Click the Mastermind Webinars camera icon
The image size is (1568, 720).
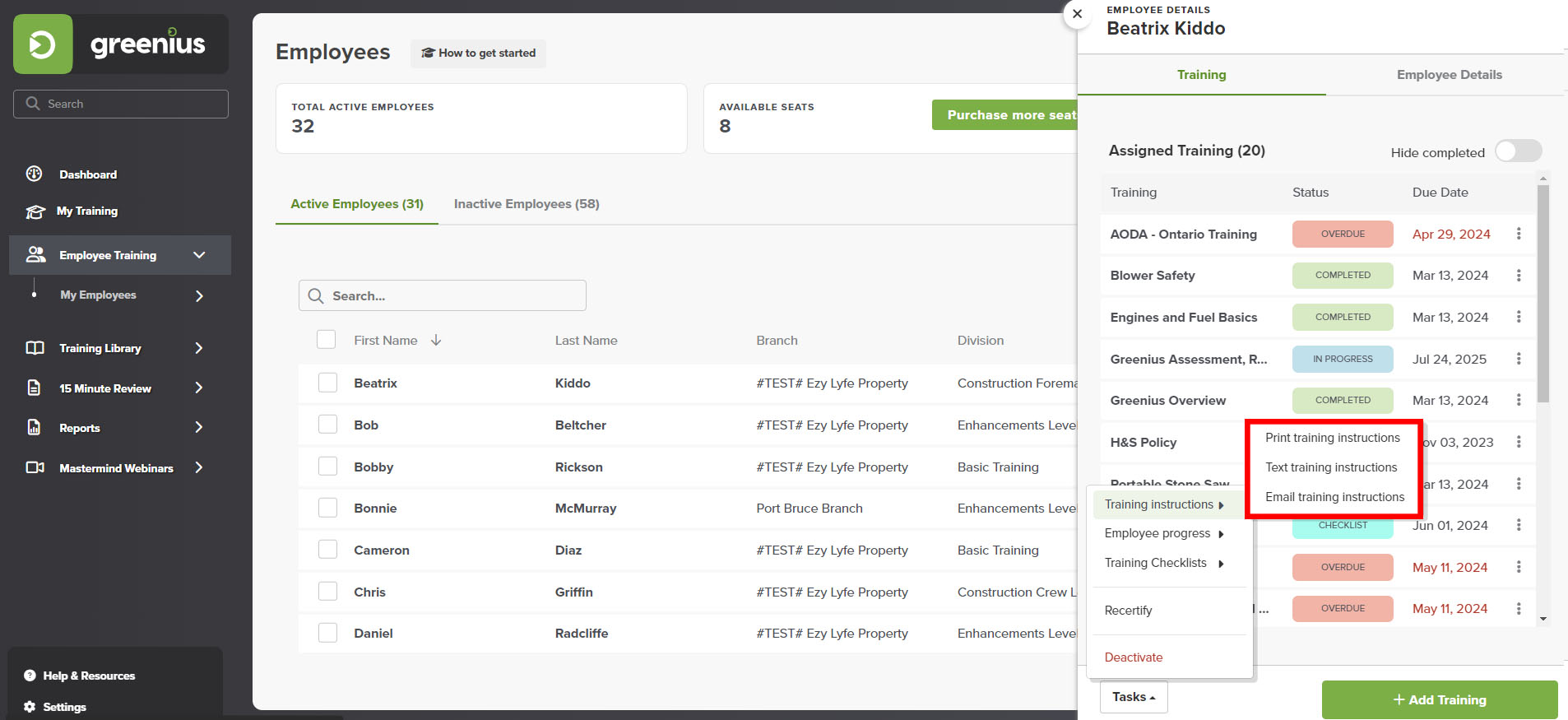coord(35,467)
